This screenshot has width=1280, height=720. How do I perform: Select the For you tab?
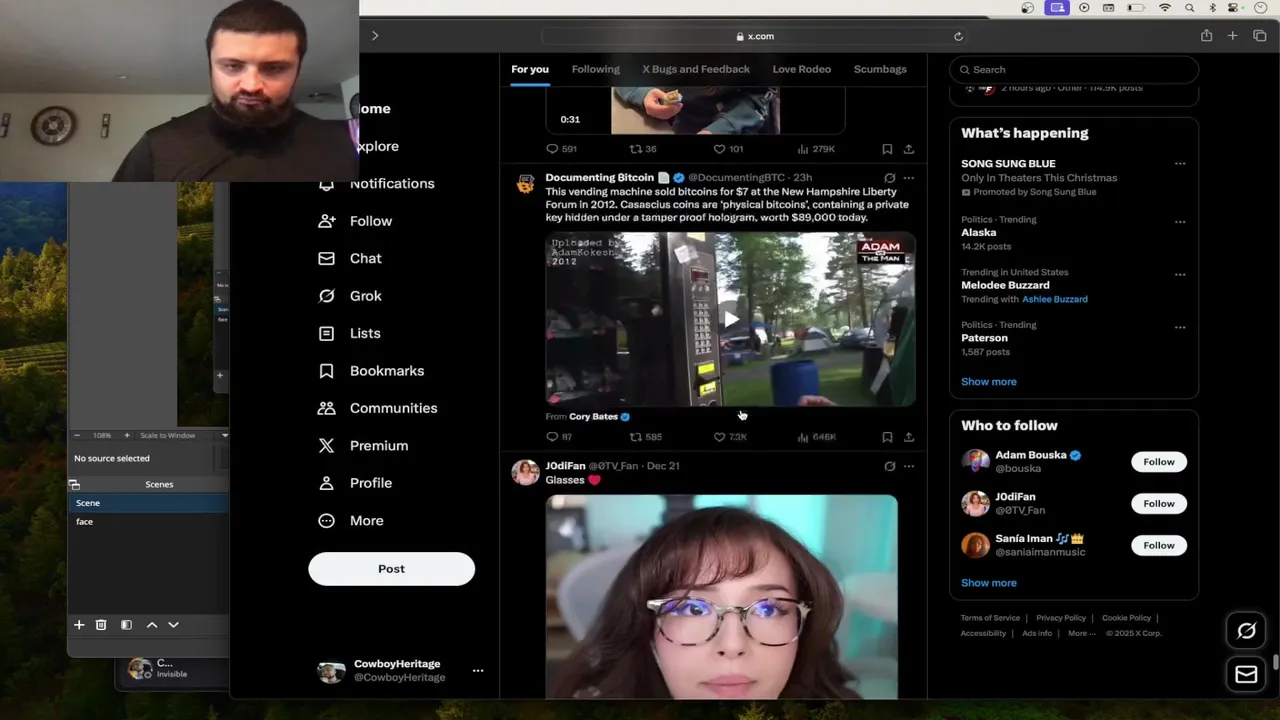[x=530, y=69]
